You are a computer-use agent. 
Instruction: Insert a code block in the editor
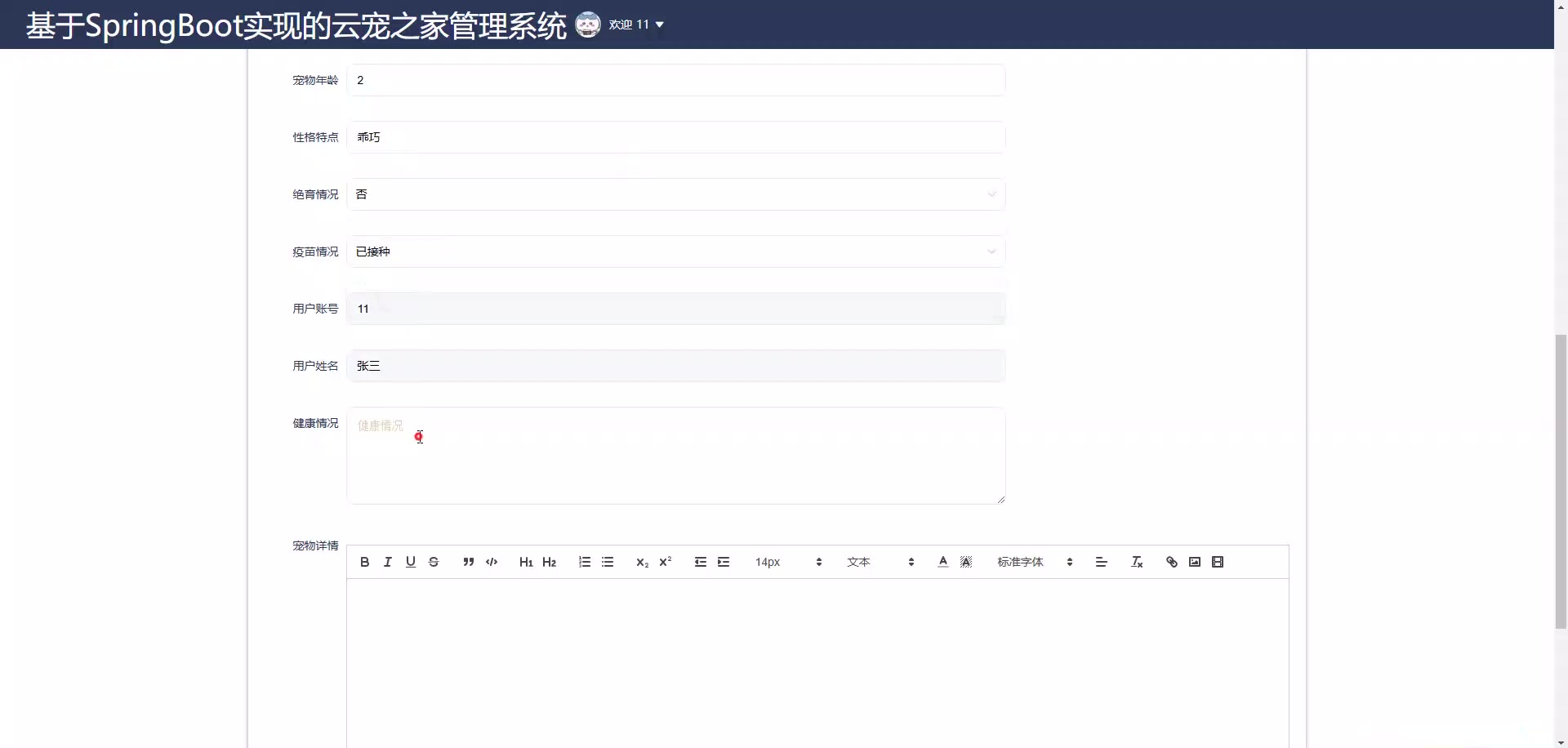coord(492,562)
